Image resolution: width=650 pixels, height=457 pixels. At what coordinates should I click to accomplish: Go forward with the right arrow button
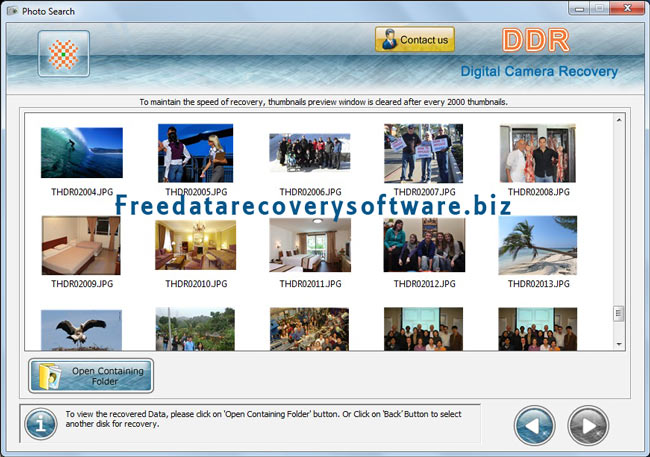[587, 425]
